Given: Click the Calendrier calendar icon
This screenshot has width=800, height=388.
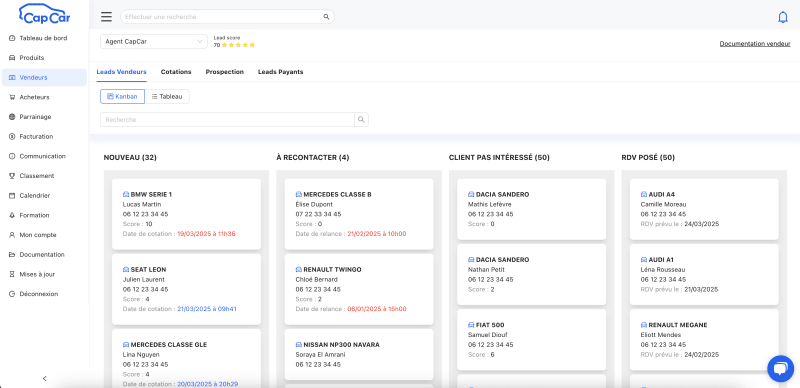Looking at the screenshot, I should click(12, 196).
